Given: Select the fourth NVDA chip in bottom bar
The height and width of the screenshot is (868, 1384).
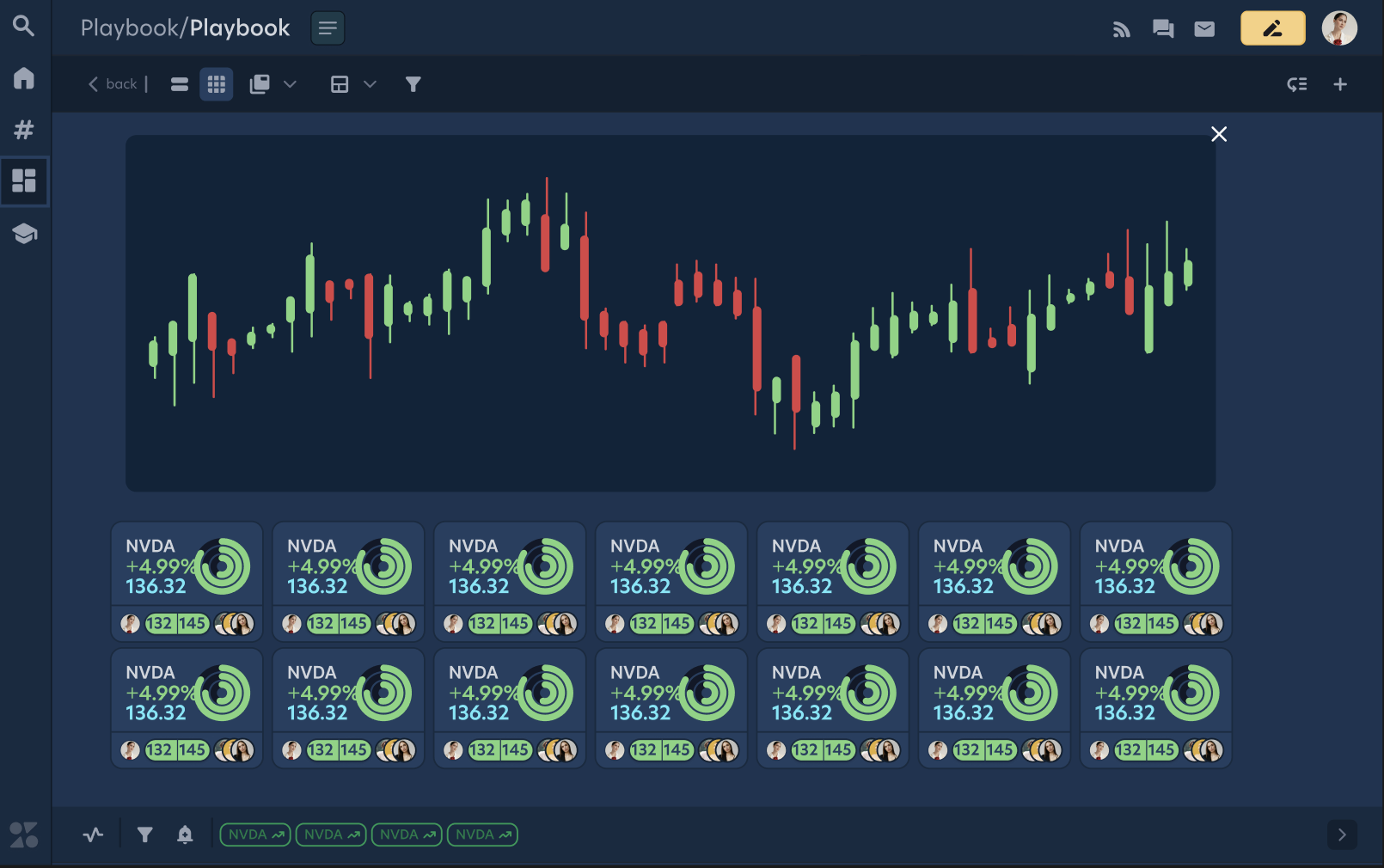Looking at the screenshot, I should [482, 834].
